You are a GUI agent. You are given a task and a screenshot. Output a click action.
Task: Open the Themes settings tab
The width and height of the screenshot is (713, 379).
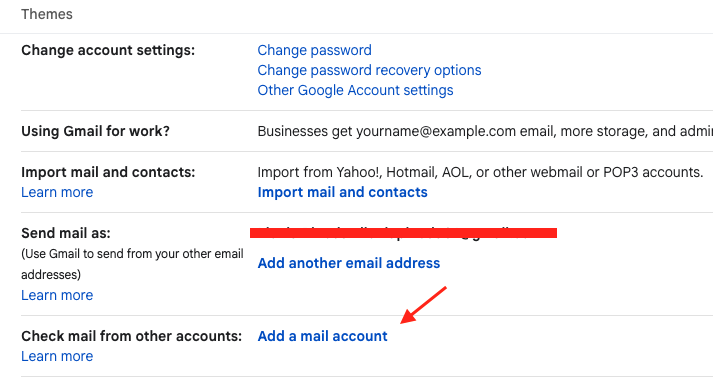click(x=47, y=14)
